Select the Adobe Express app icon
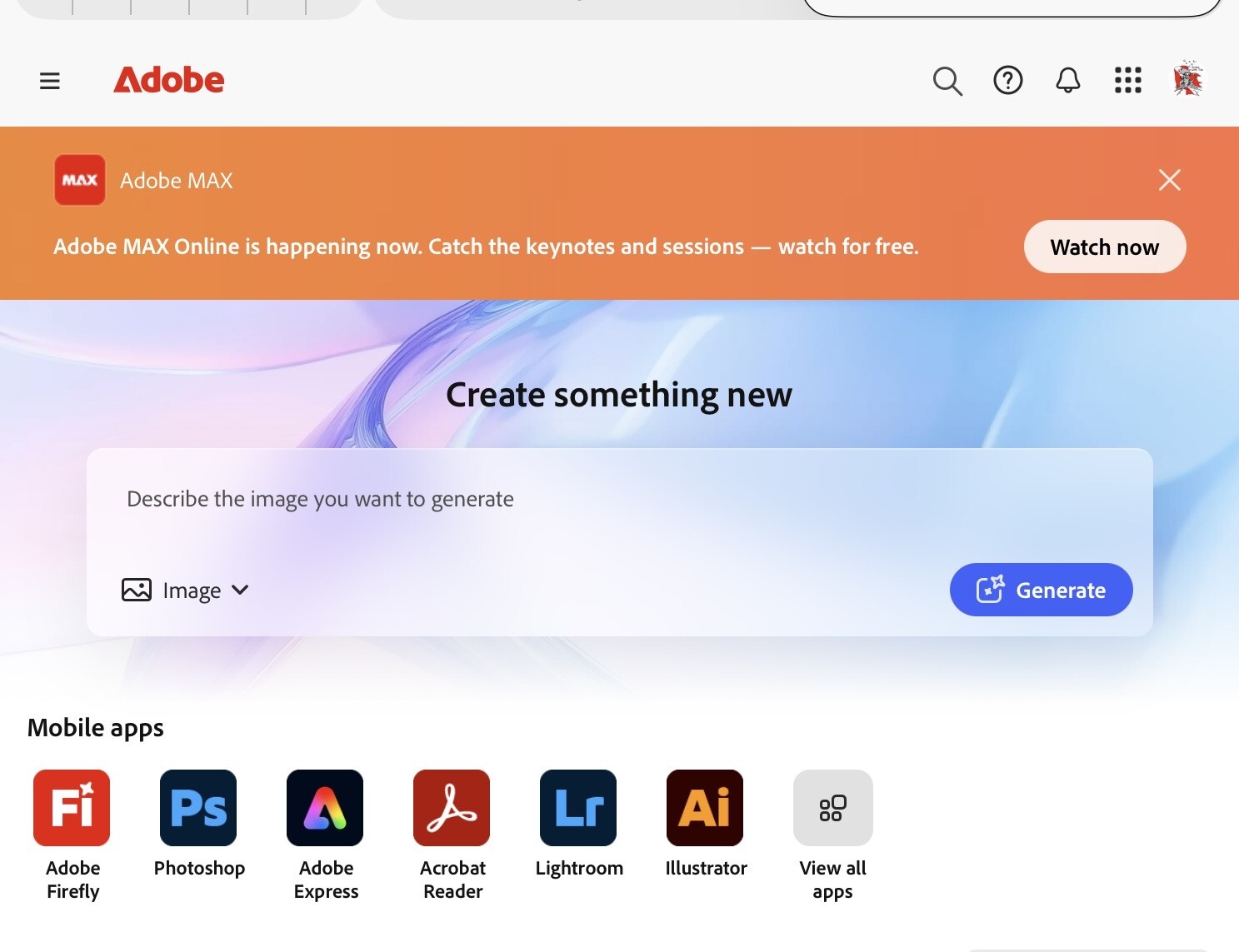The height and width of the screenshot is (952, 1239). tap(325, 808)
